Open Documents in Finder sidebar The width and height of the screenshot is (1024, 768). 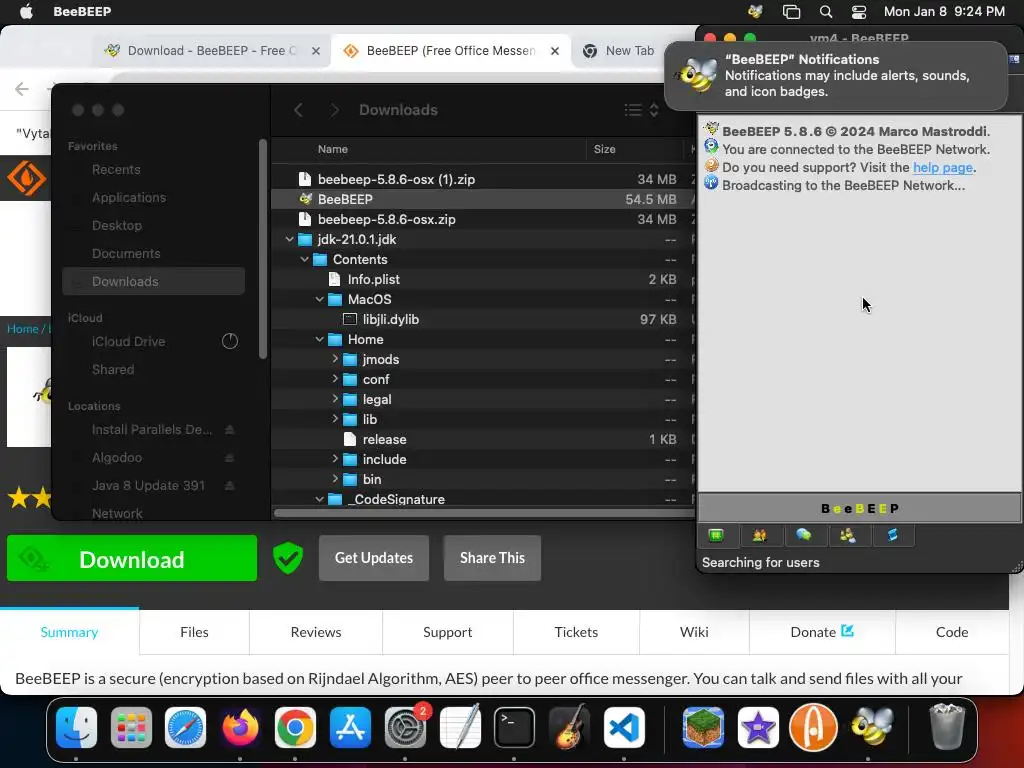coord(153,253)
